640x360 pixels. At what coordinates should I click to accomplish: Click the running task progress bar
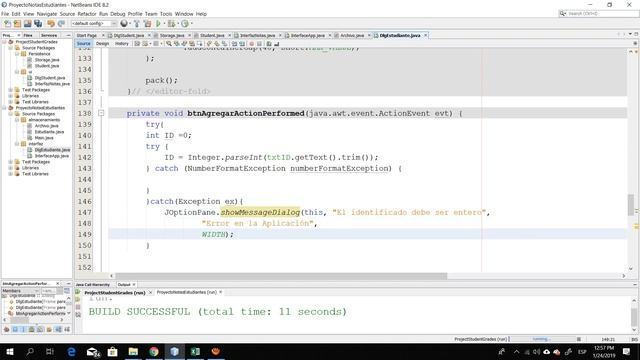(x=543, y=339)
